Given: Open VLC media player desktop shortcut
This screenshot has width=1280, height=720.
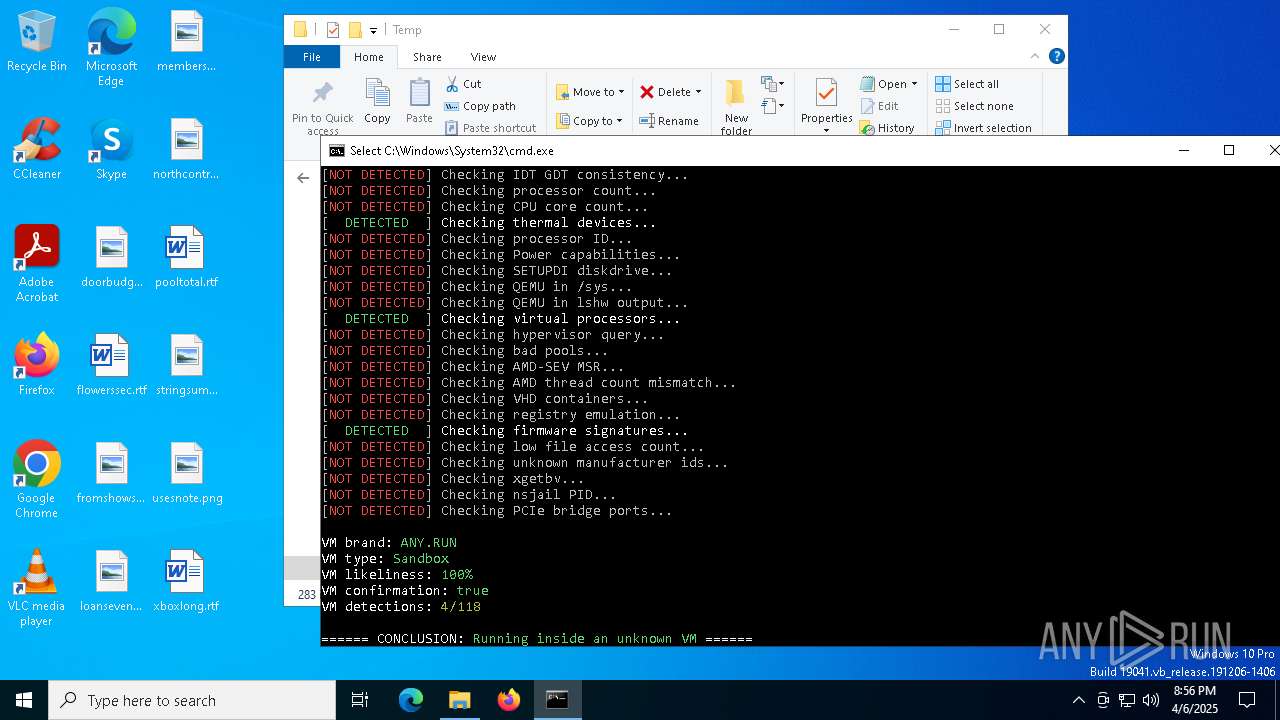Looking at the screenshot, I should point(37,588).
